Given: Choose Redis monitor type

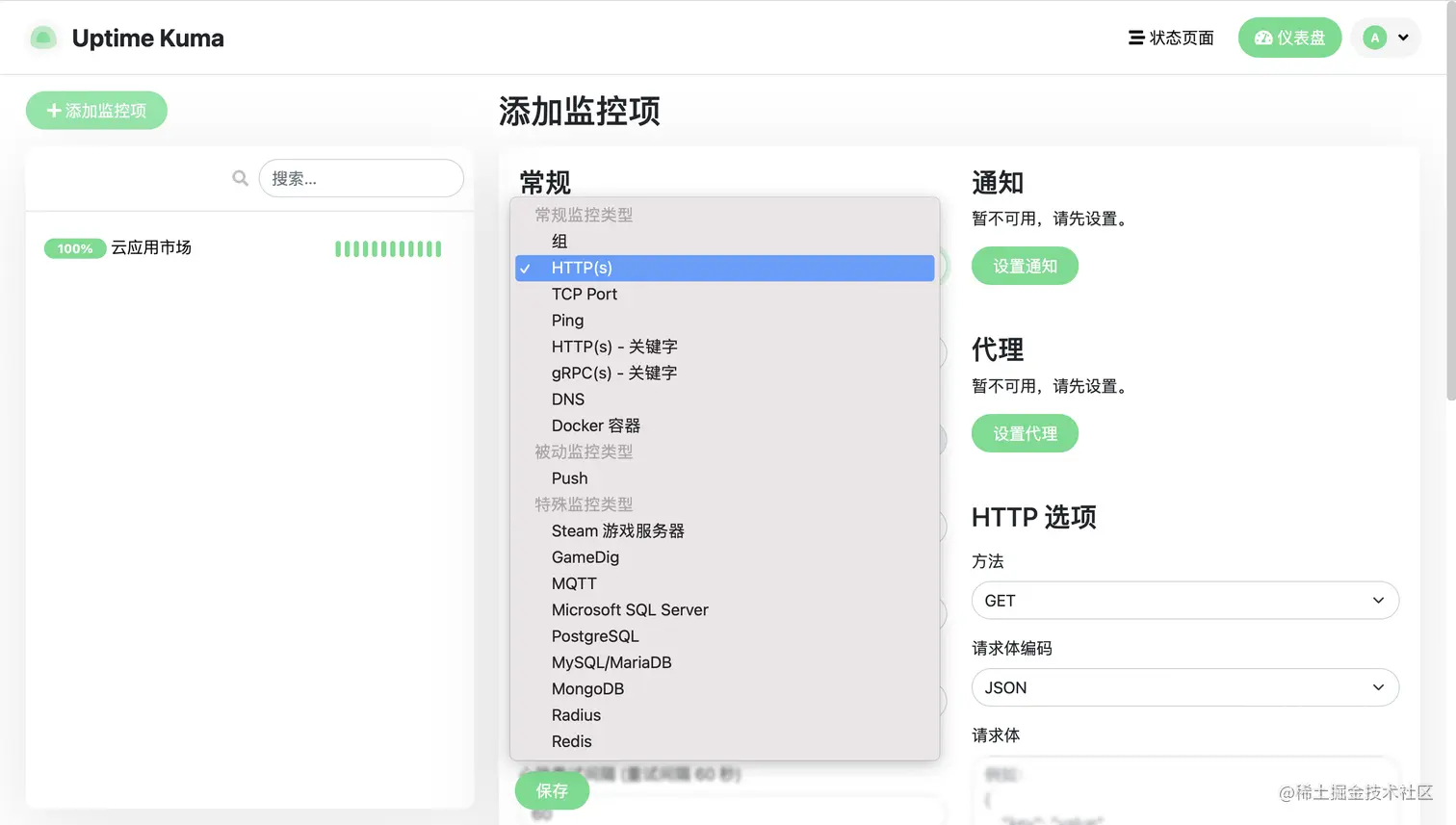Looking at the screenshot, I should click(x=725, y=741).
